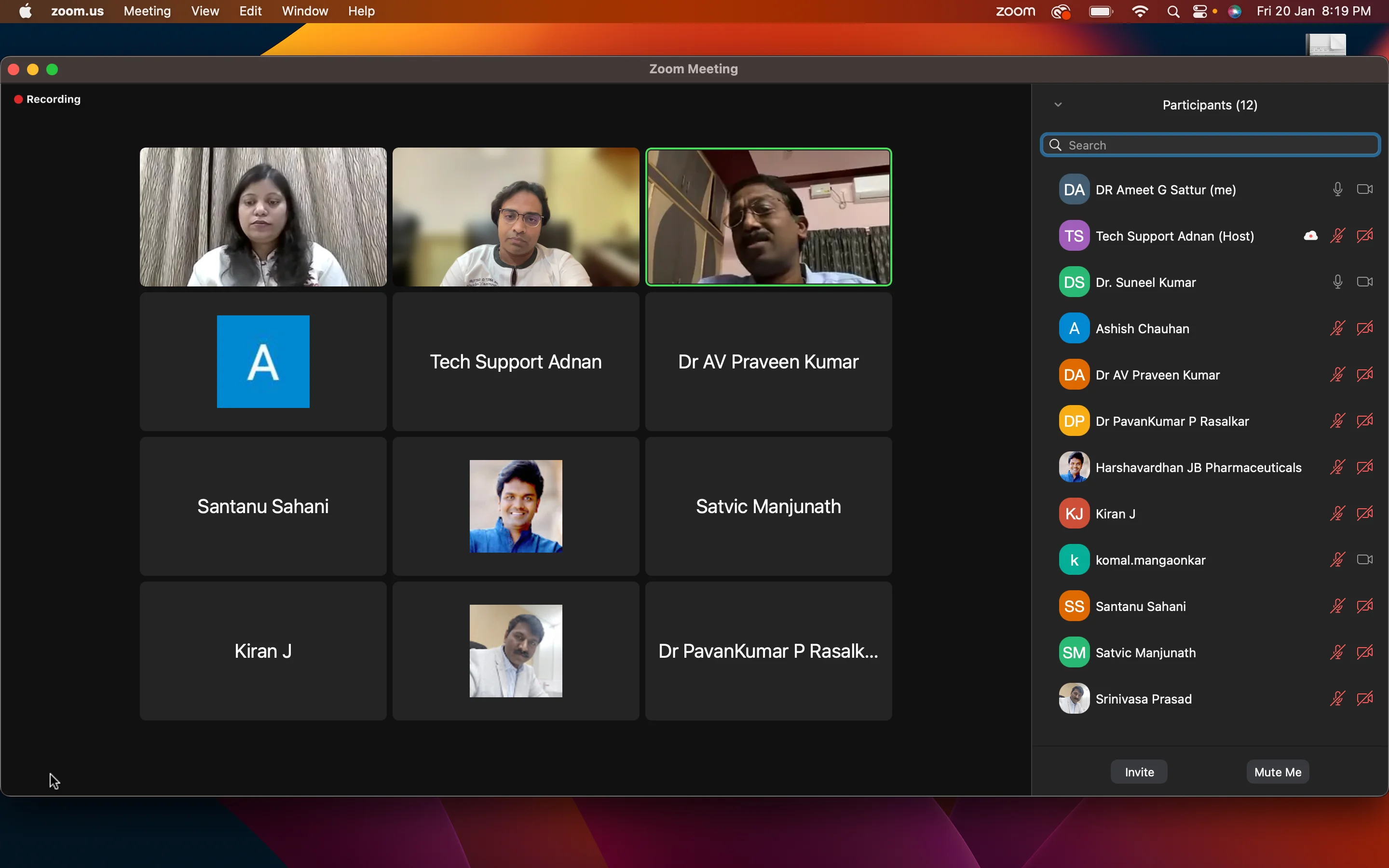Click the Mute Me button

pyautogui.click(x=1278, y=772)
